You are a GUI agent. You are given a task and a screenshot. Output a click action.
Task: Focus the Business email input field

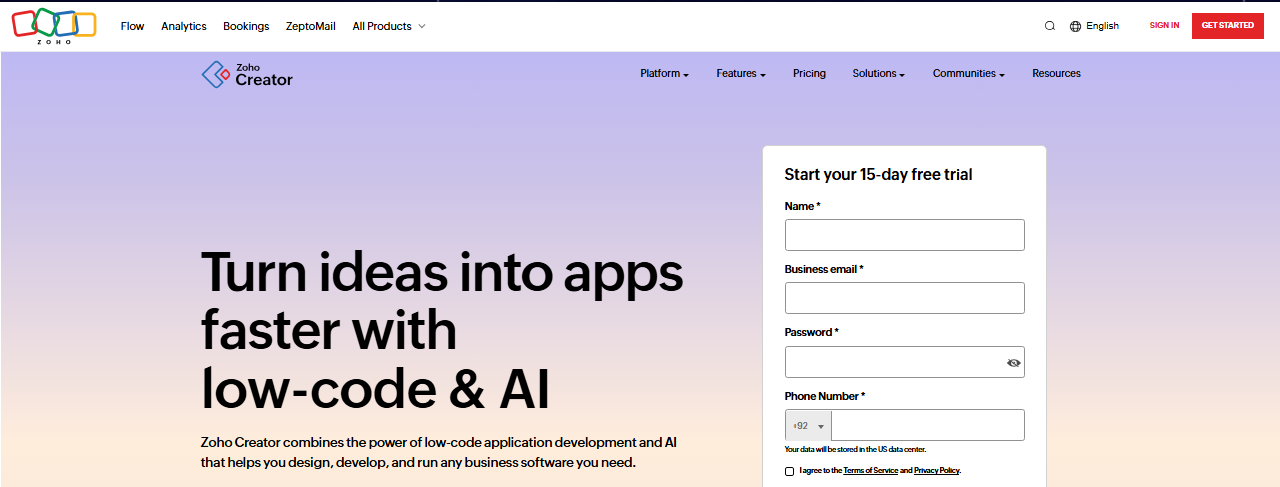tap(905, 298)
